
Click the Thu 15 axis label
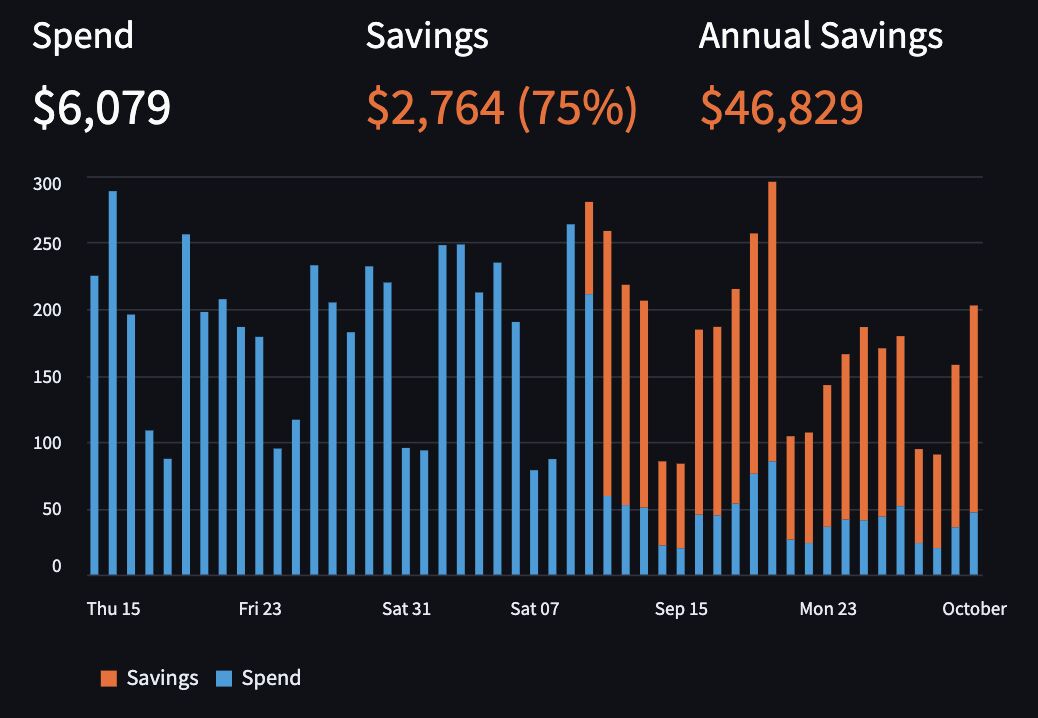(113, 609)
